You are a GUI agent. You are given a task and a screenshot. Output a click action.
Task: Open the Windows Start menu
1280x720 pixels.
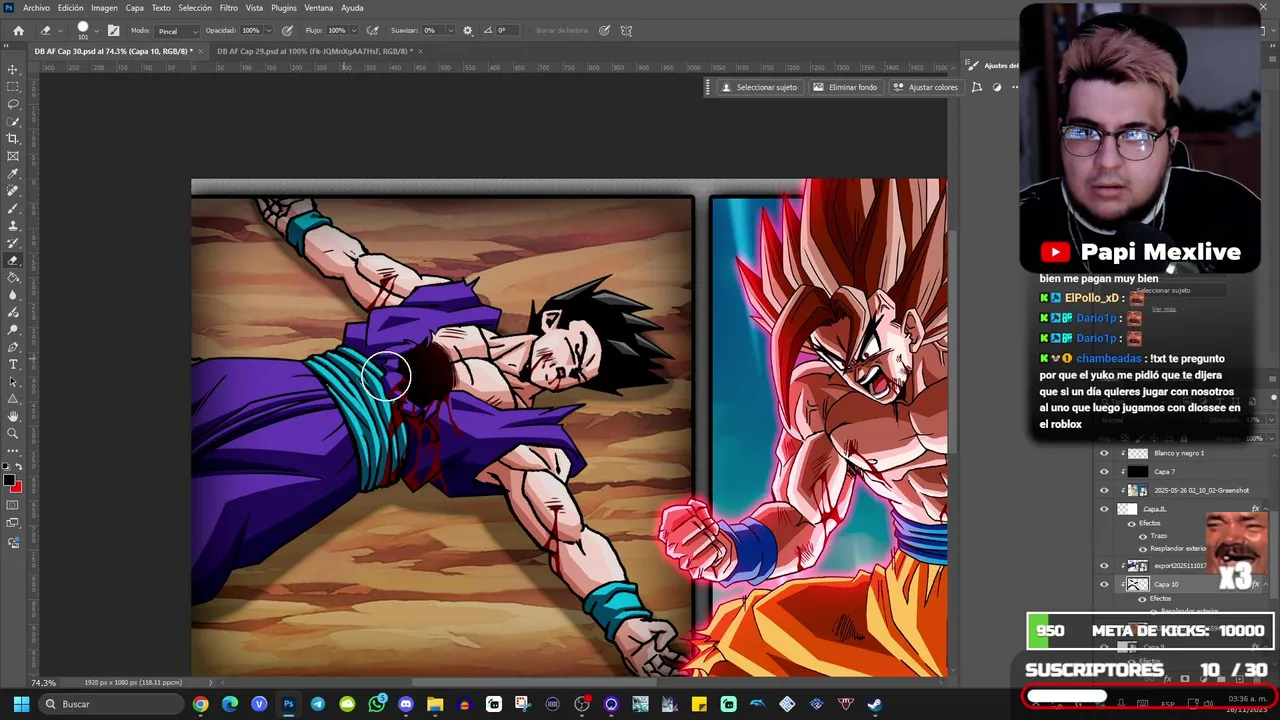click(x=21, y=704)
